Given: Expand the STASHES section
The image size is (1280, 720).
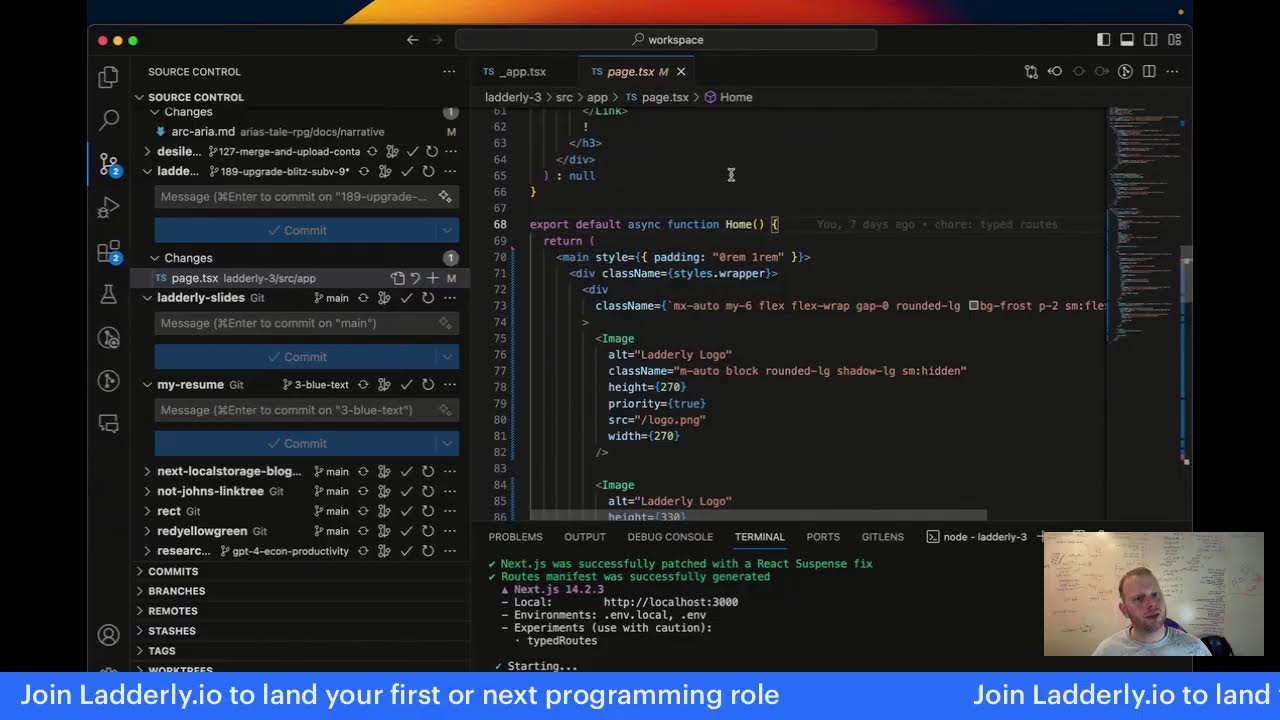Looking at the screenshot, I should pyautogui.click(x=172, y=631).
